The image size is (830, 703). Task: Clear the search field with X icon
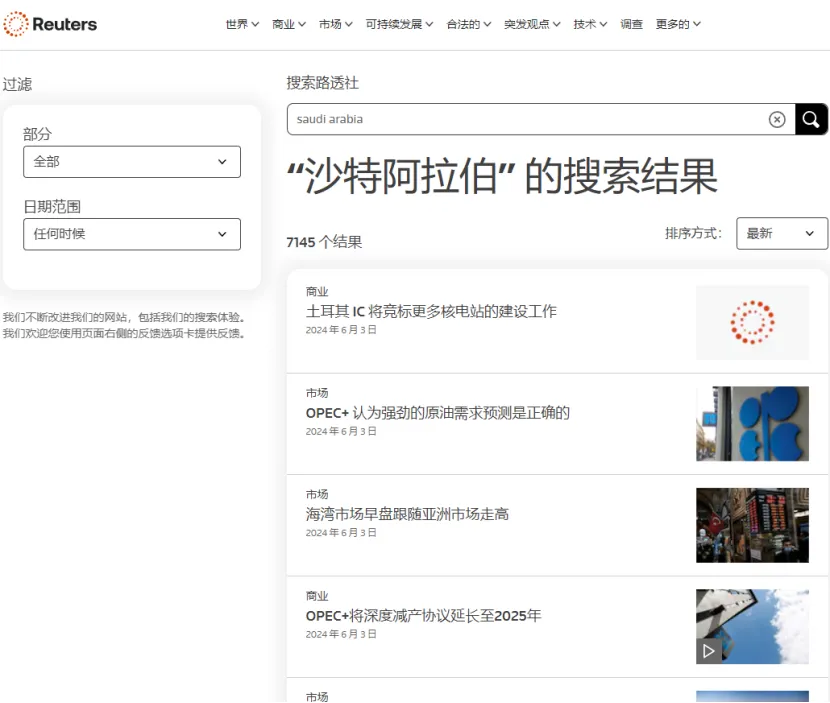click(777, 120)
